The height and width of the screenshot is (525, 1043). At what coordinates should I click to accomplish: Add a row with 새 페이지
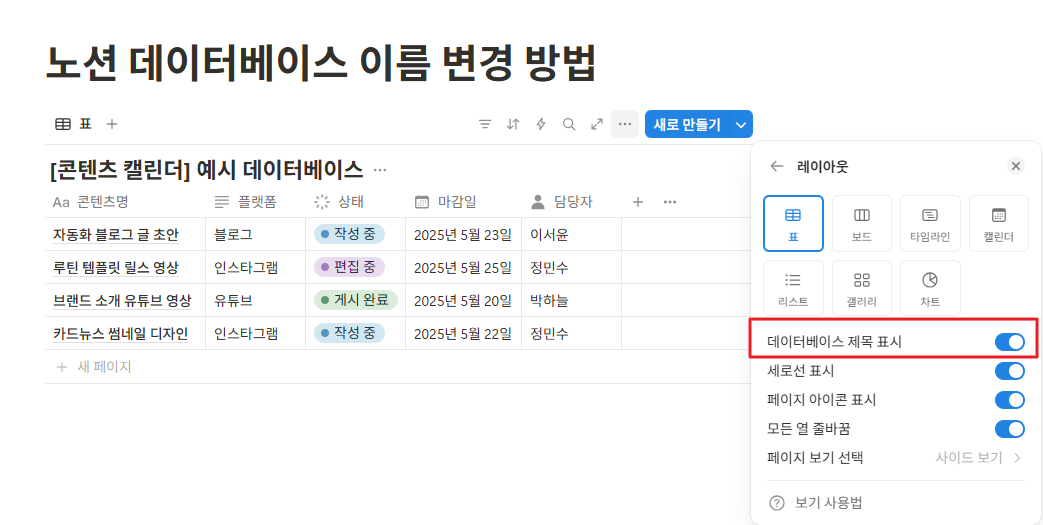coord(94,367)
